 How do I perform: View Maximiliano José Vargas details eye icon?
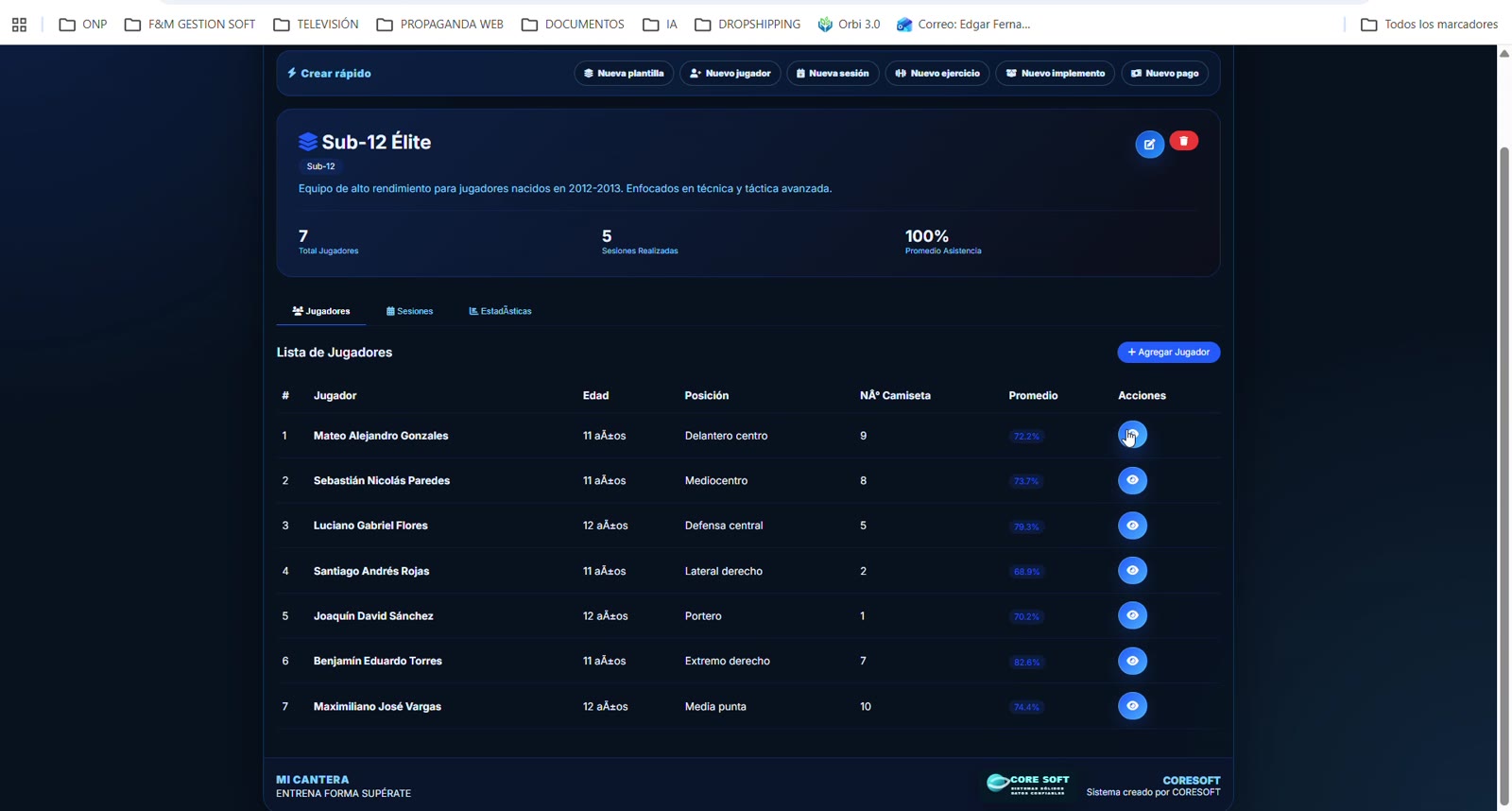pos(1132,706)
